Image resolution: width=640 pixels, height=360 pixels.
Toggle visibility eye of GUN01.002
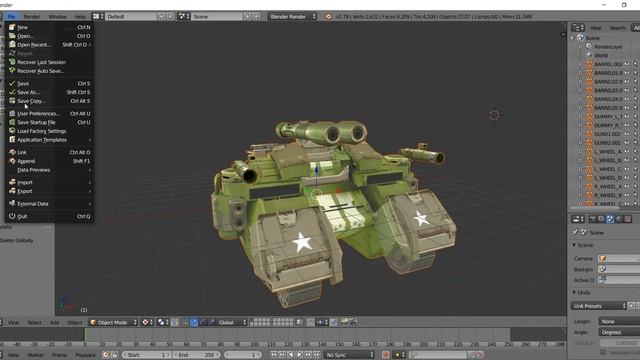pyautogui.click(x=627, y=134)
